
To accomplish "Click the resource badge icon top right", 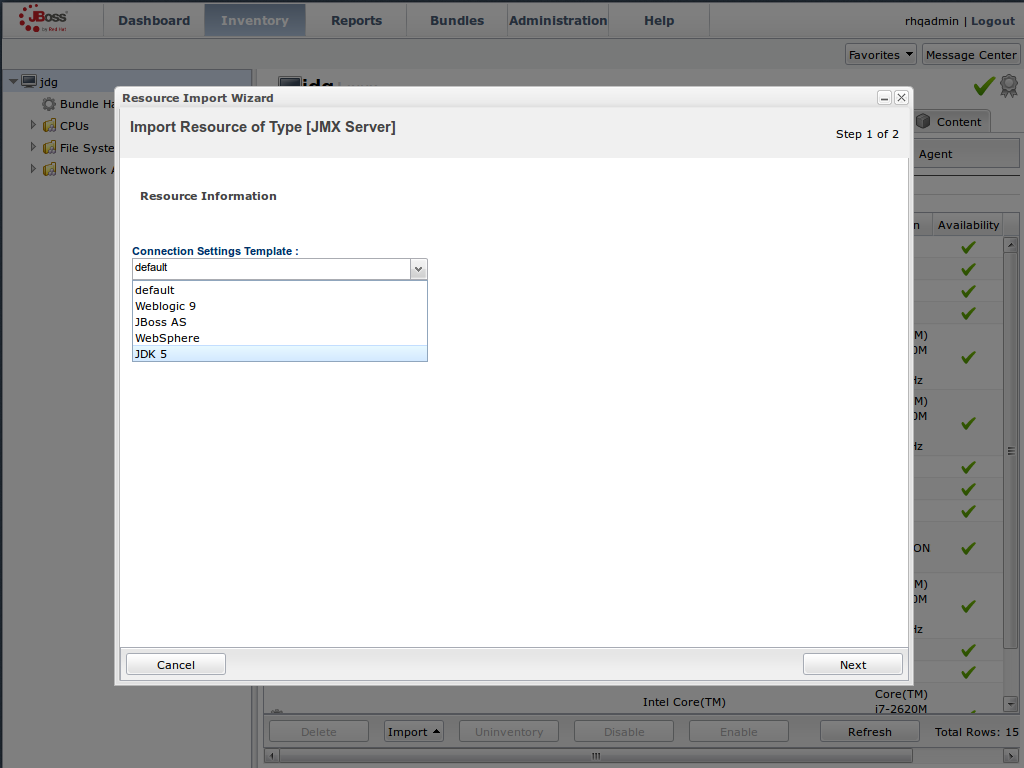I will coord(1009,86).
